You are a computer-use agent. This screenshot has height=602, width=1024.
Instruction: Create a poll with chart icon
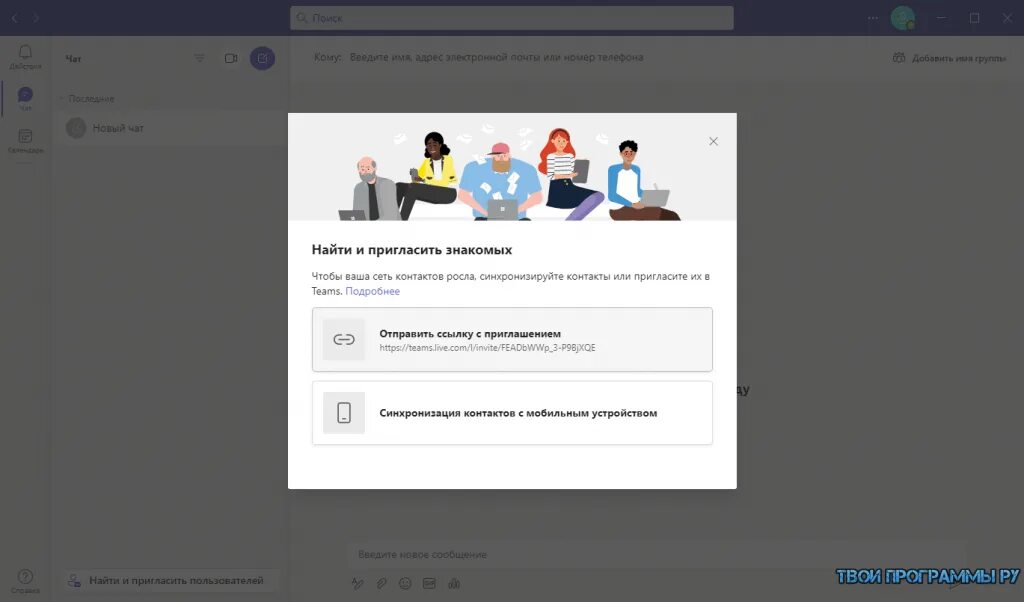454,584
